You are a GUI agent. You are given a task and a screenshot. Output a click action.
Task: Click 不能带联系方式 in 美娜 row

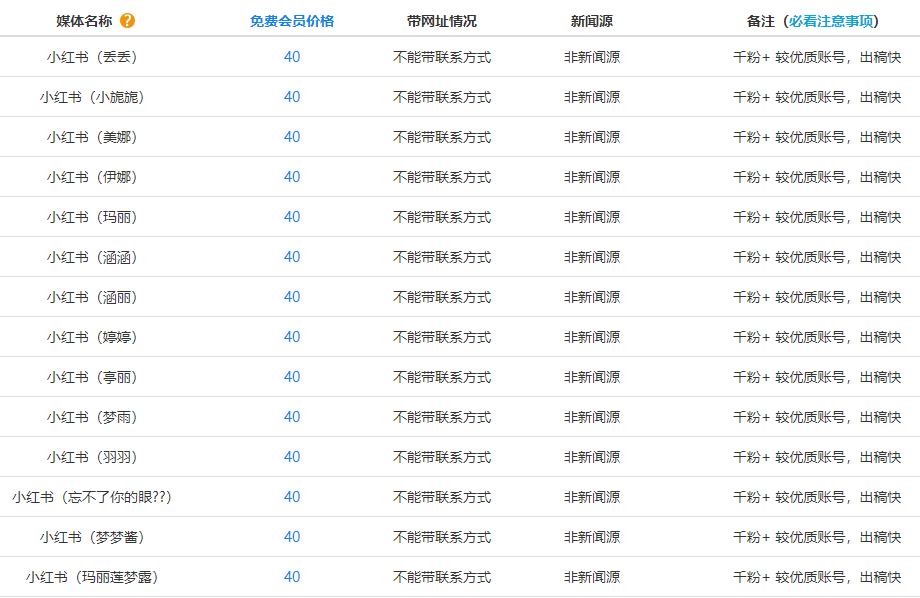coord(442,137)
